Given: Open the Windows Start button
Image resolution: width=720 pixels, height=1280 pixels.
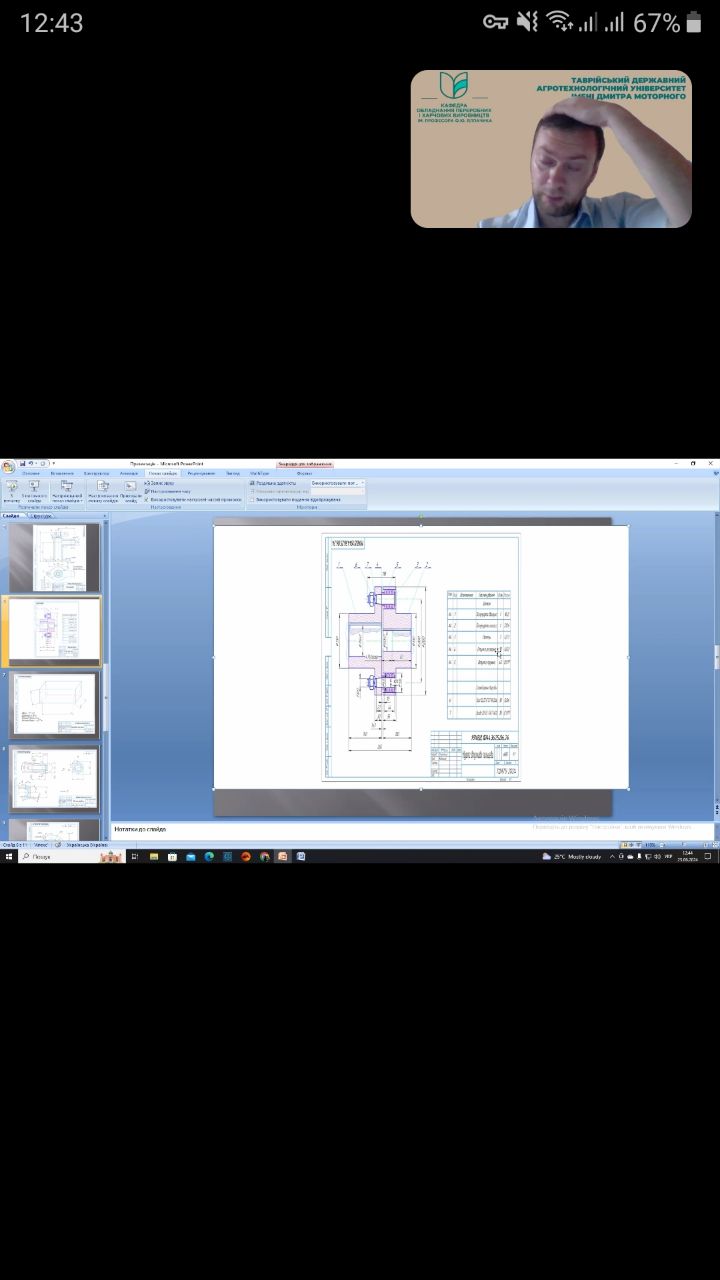Looking at the screenshot, I should (x=8, y=857).
